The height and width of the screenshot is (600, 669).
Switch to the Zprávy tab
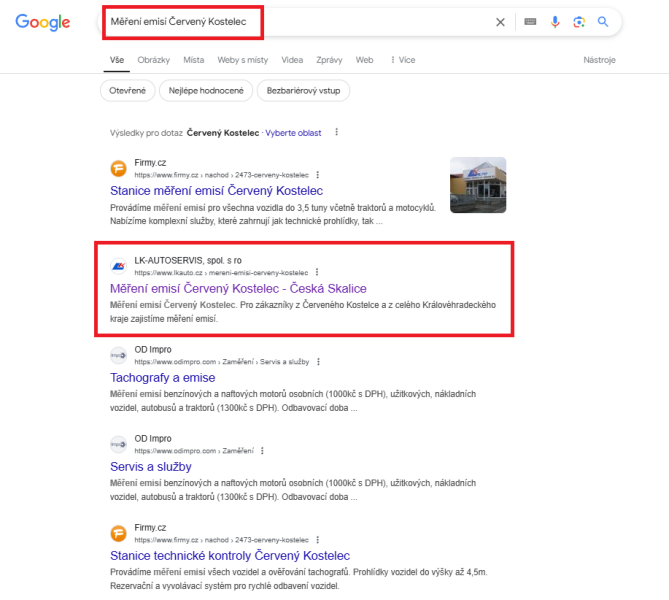[x=329, y=60]
